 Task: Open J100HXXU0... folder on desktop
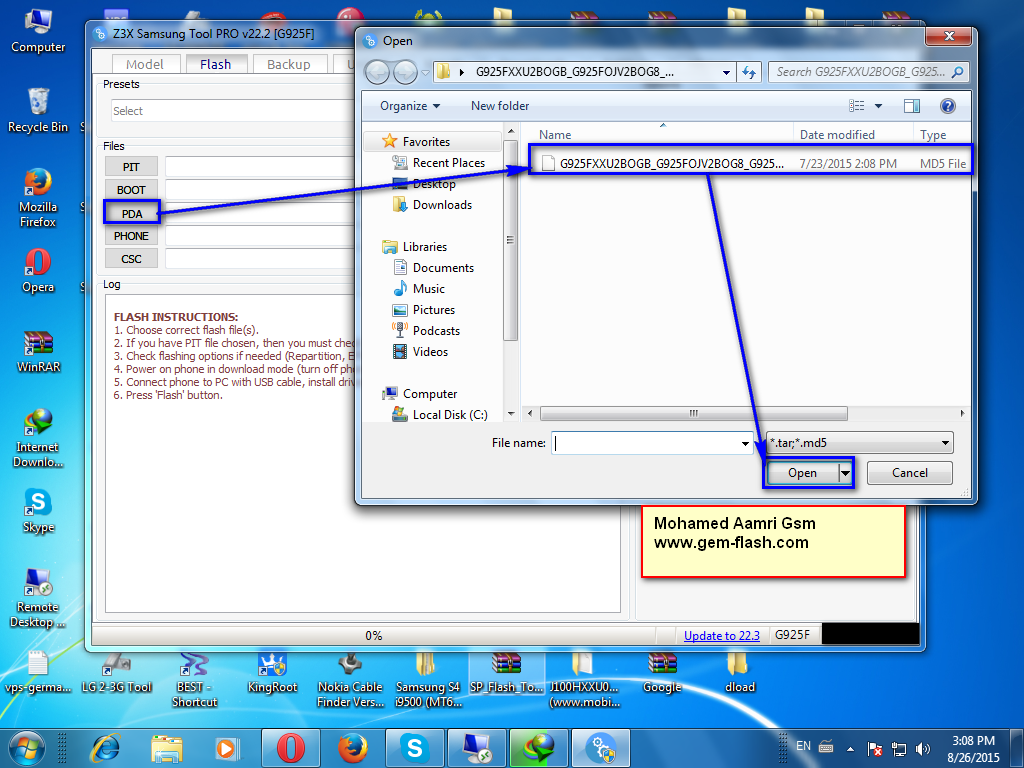pyautogui.click(x=584, y=680)
